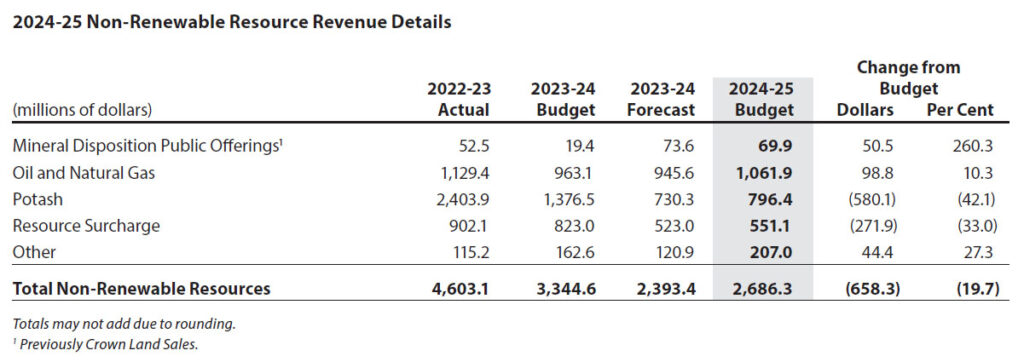Viewport: 1024px width, 362px height.
Task: Click the millions of dollars units label
Action: [82, 110]
